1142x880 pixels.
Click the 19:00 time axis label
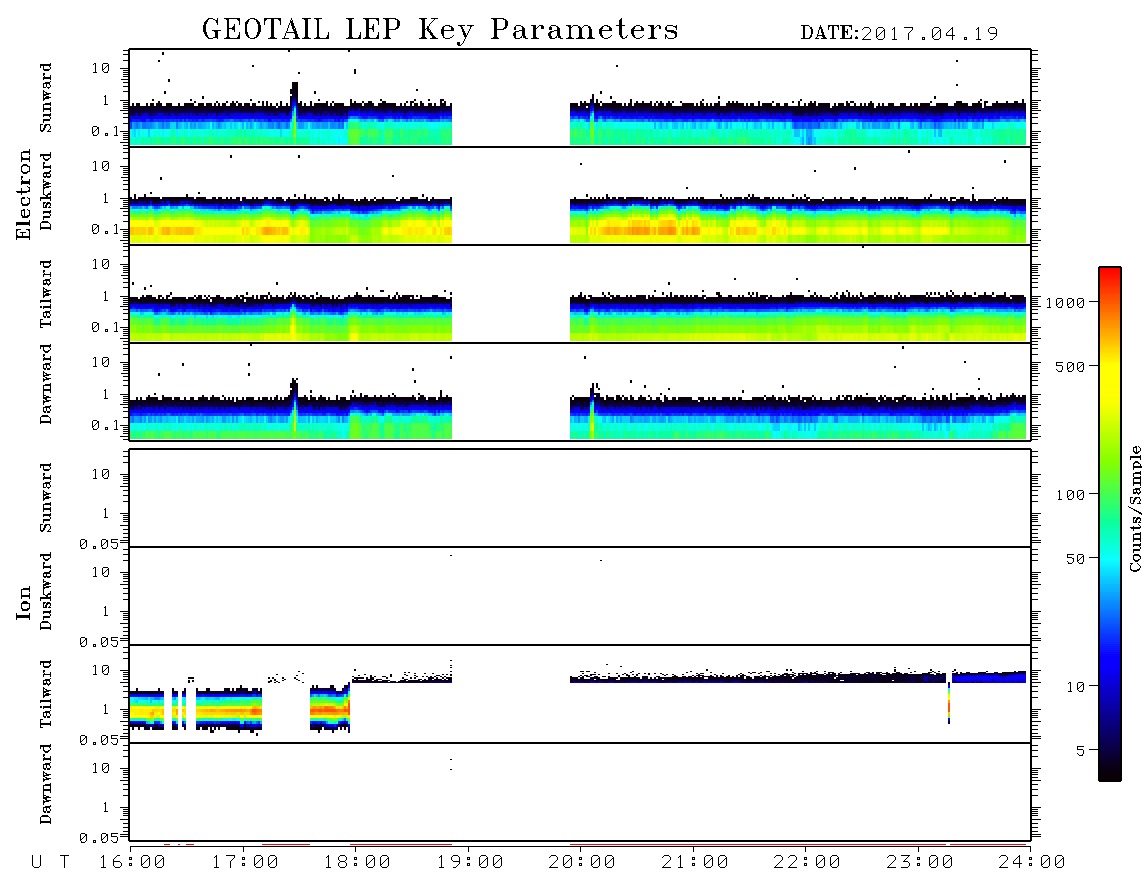(470, 863)
